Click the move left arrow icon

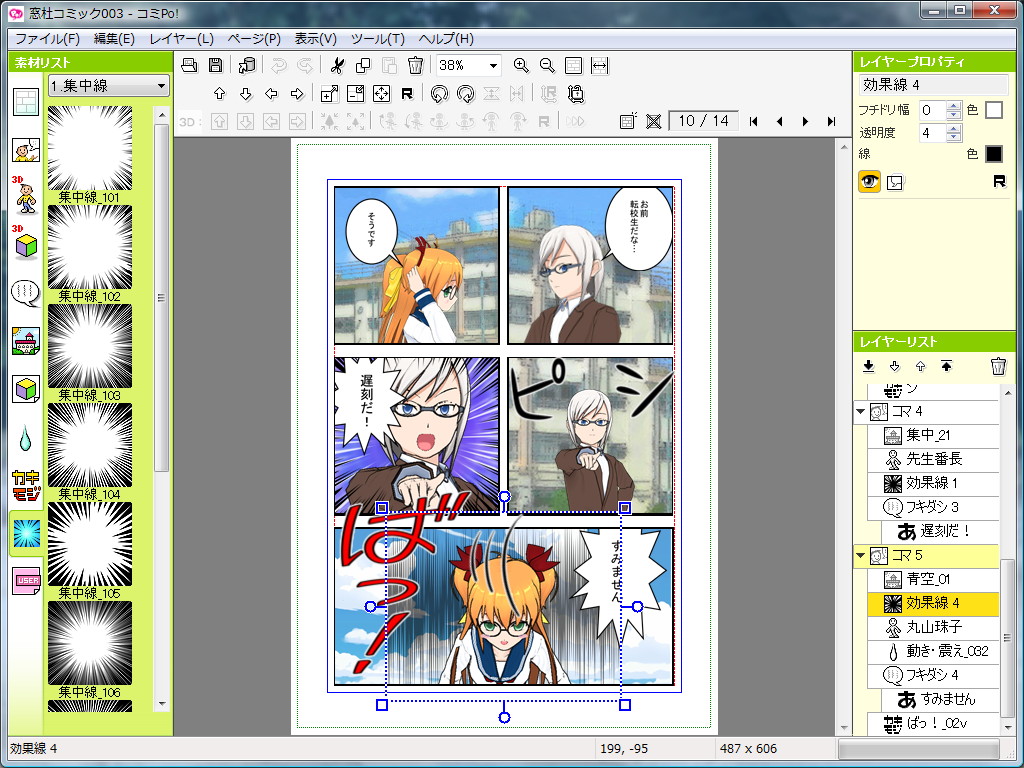(271, 93)
